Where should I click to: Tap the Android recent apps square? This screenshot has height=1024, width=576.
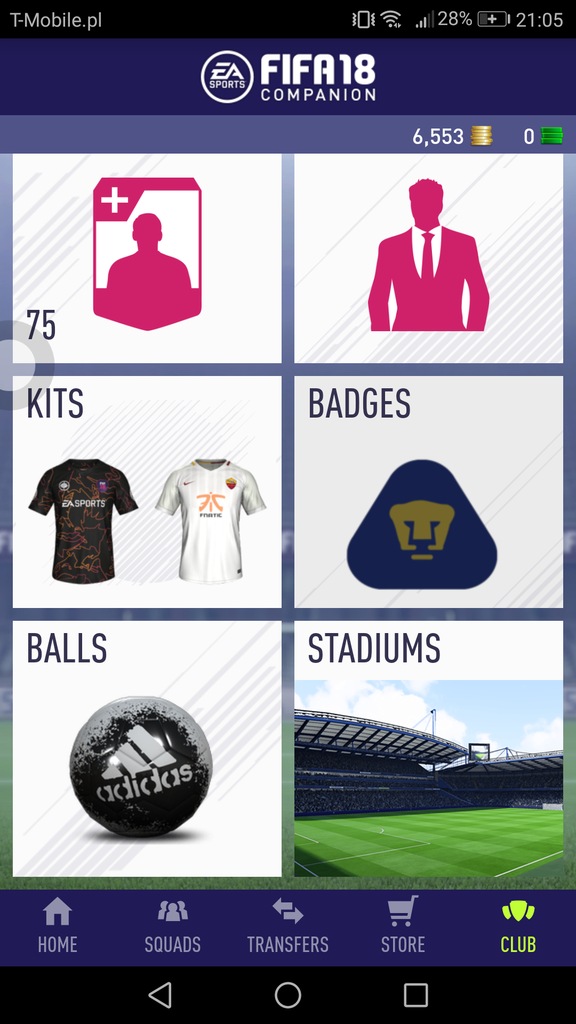(x=415, y=995)
